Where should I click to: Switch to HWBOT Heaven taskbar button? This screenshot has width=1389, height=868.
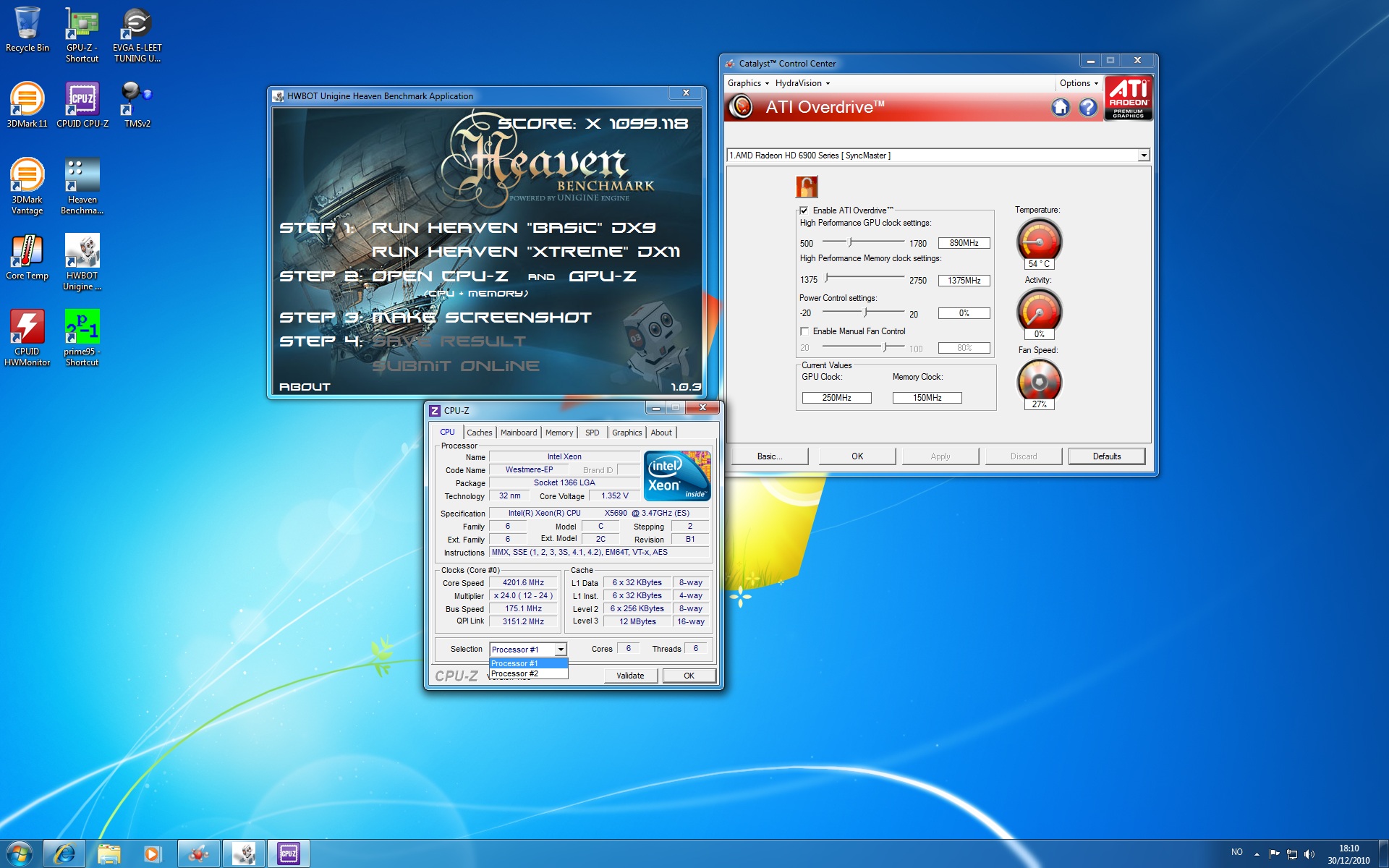pos(244,854)
